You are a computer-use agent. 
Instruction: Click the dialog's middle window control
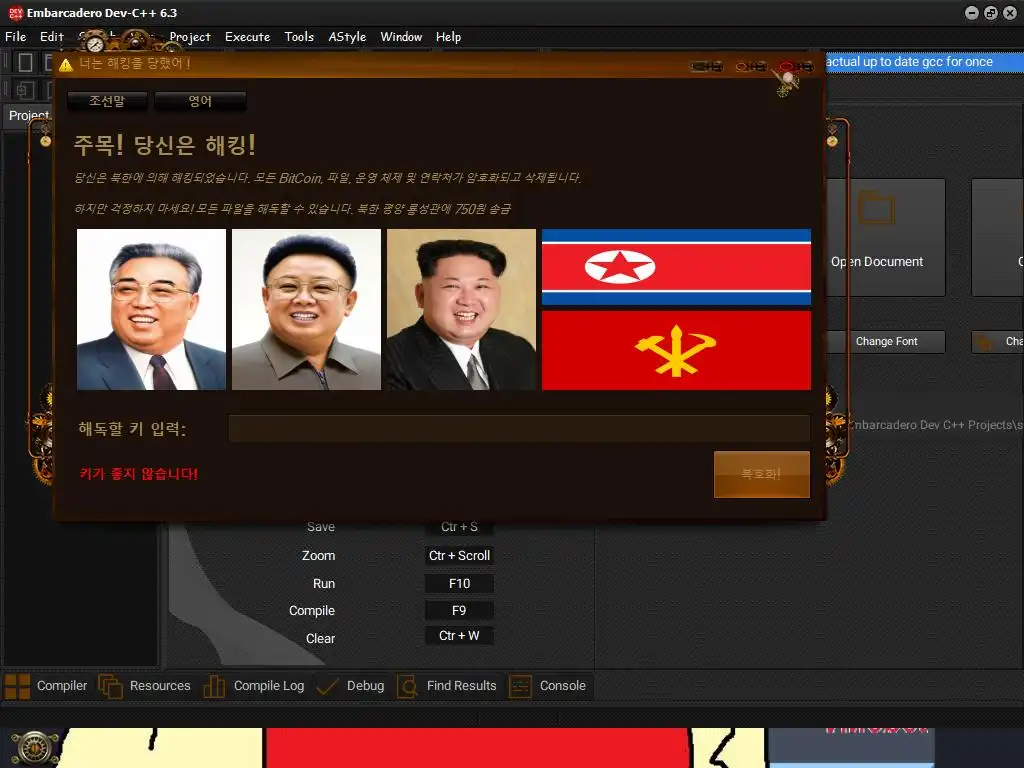(x=751, y=66)
